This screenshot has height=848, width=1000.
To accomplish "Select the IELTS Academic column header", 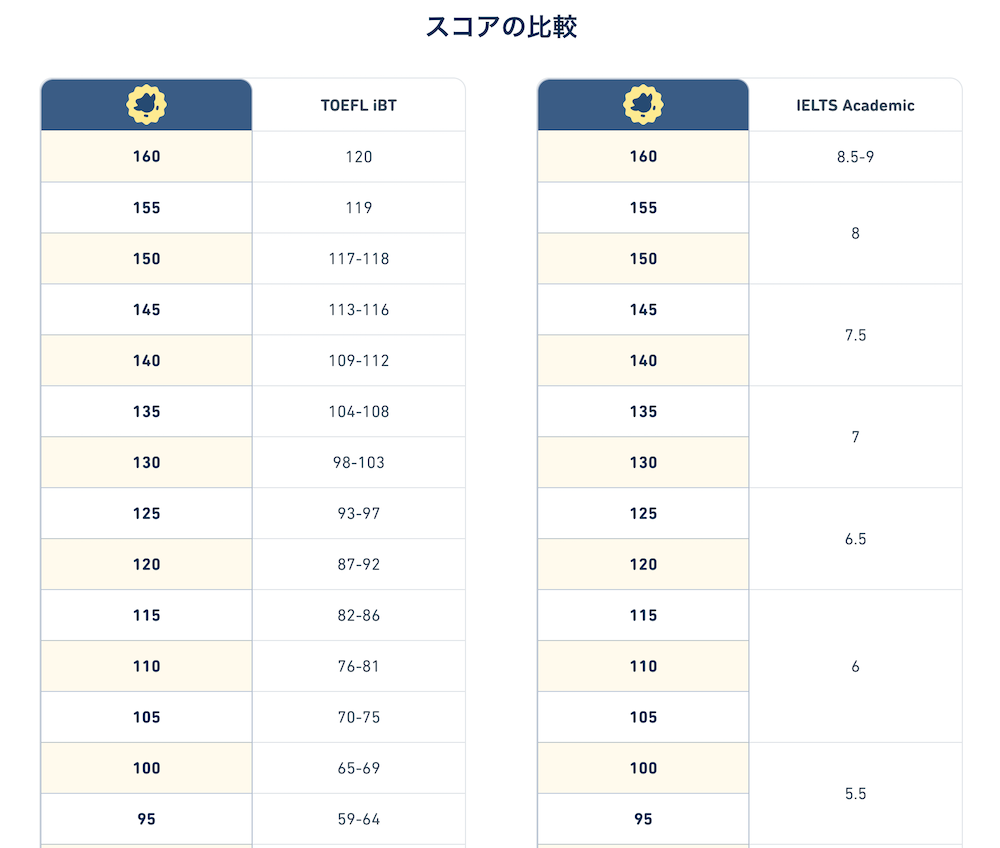I will pos(855,105).
